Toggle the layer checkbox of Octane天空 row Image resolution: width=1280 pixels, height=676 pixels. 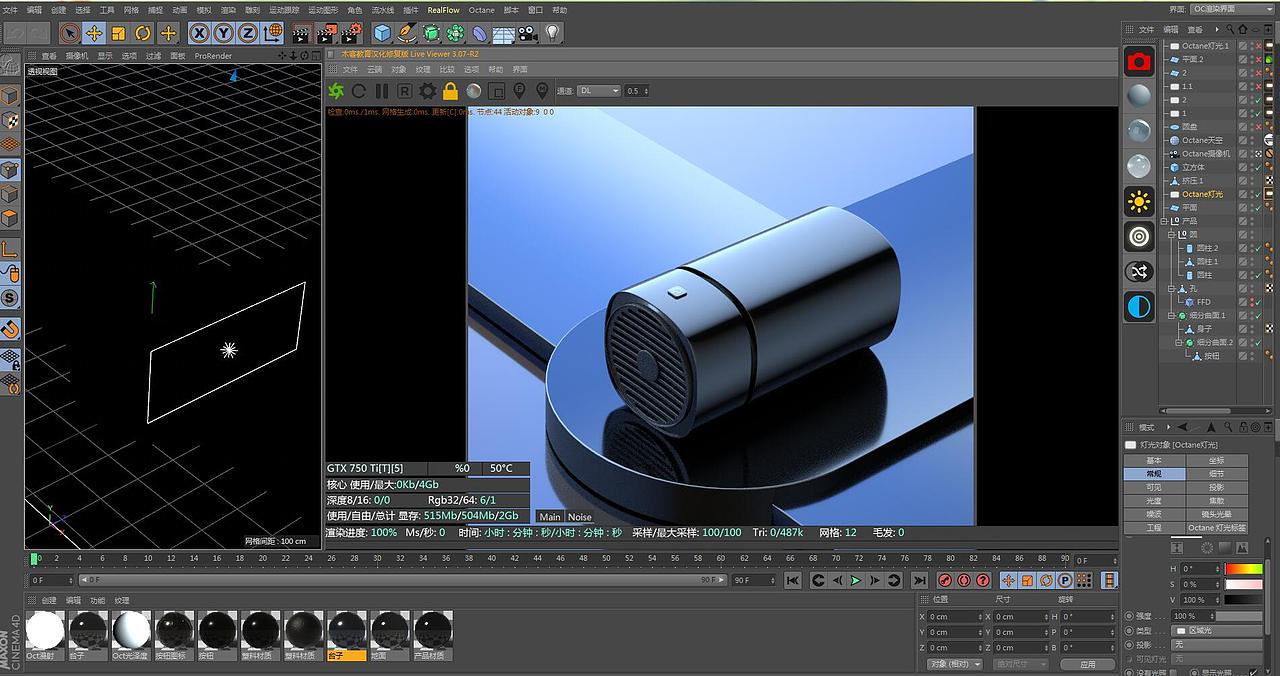pyautogui.click(x=1243, y=140)
